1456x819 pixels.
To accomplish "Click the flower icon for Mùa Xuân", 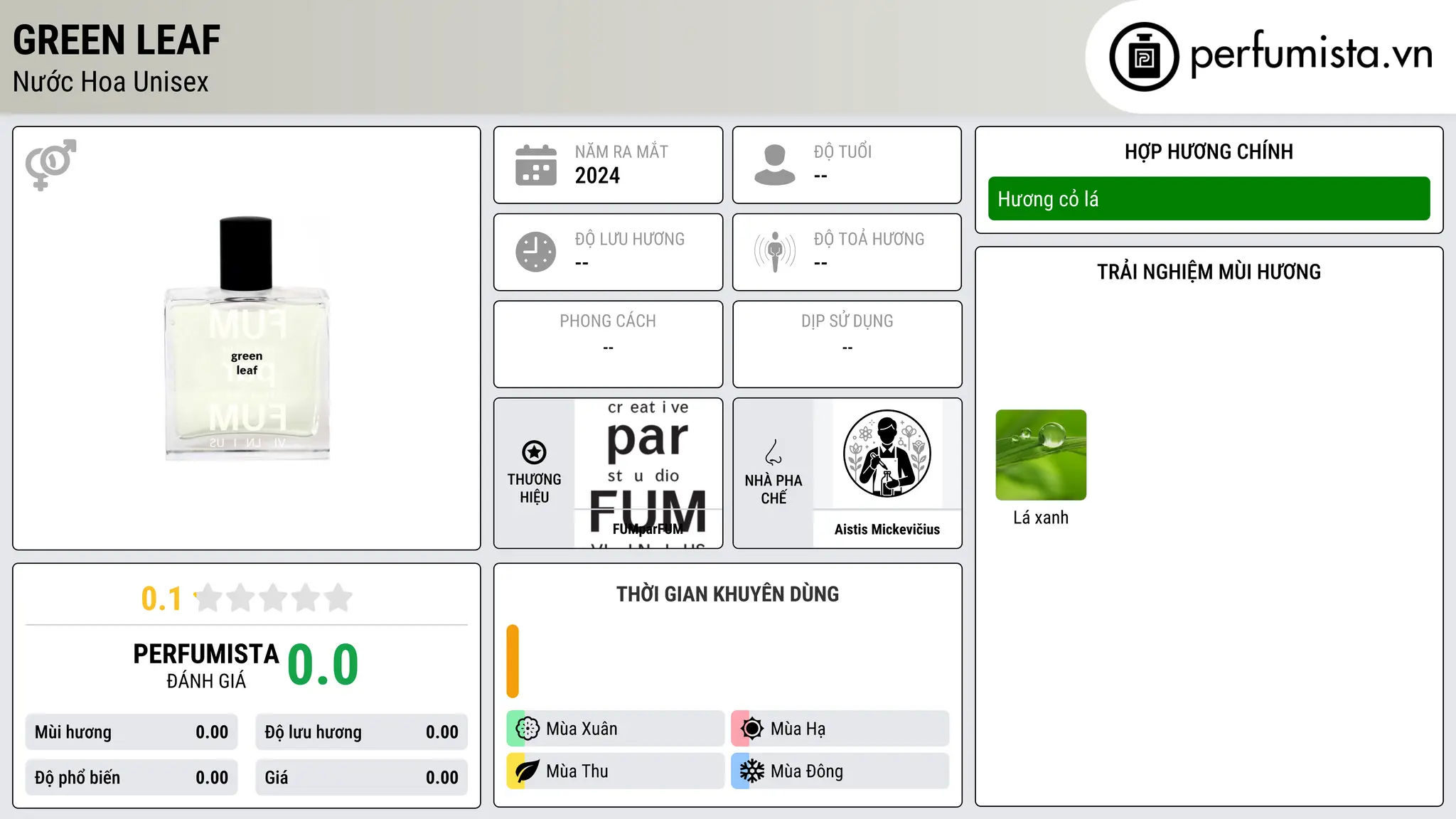I will click(x=528, y=729).
